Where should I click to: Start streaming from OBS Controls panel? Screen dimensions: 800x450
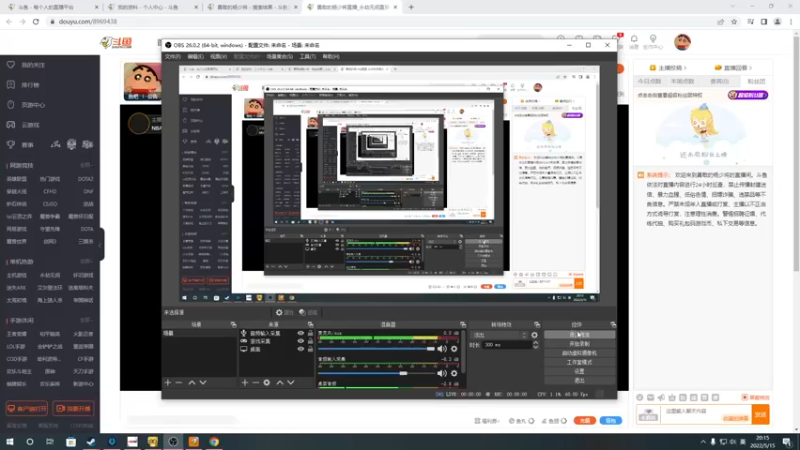point(579,335)
